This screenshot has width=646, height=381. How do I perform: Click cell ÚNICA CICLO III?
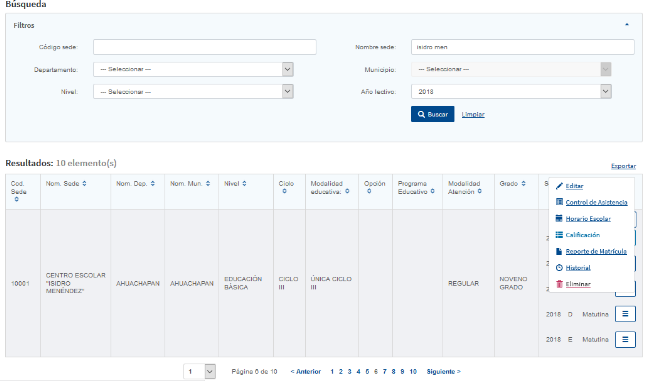point(331,283)
